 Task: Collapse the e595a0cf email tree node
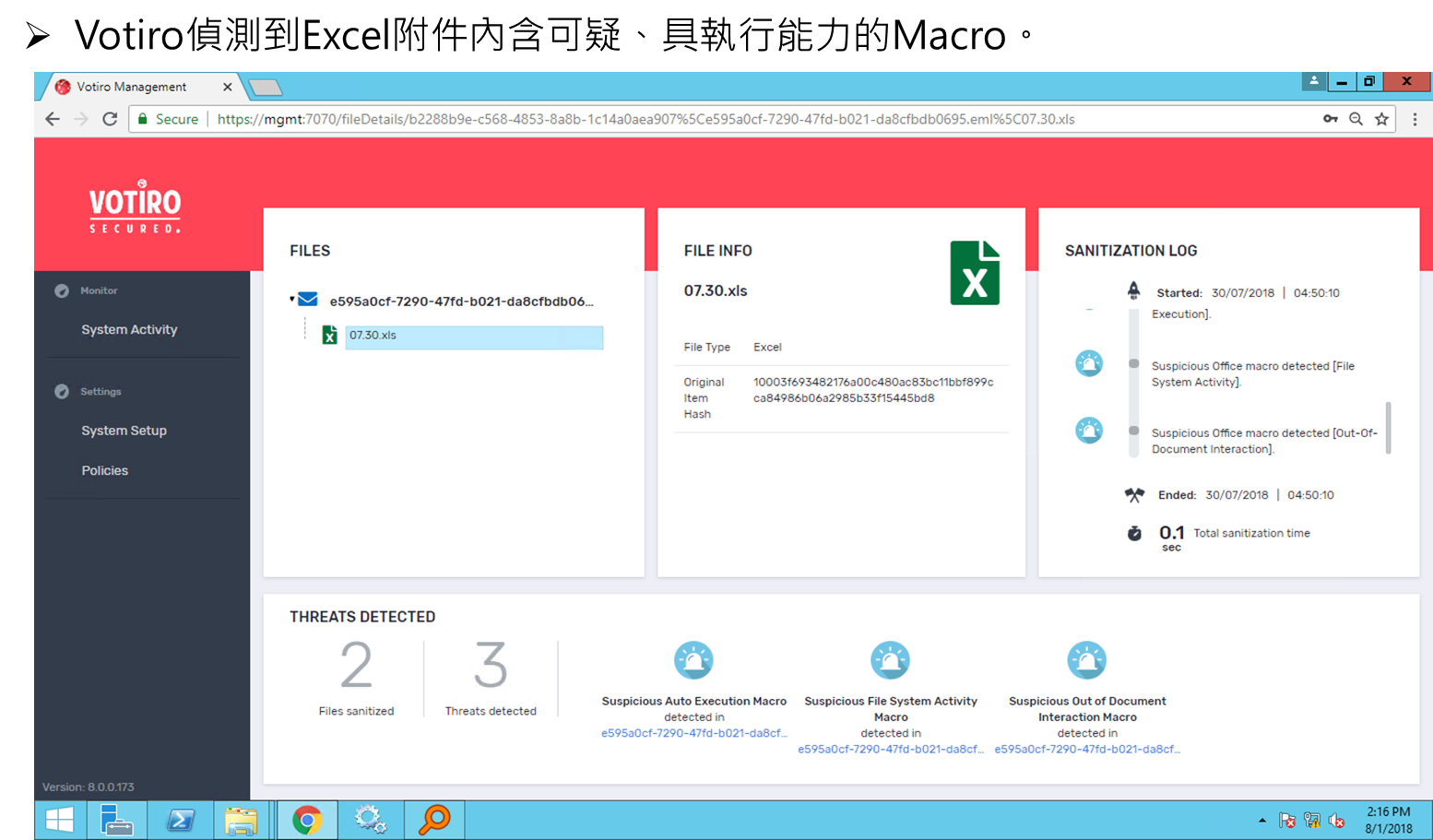click(292, 299)
